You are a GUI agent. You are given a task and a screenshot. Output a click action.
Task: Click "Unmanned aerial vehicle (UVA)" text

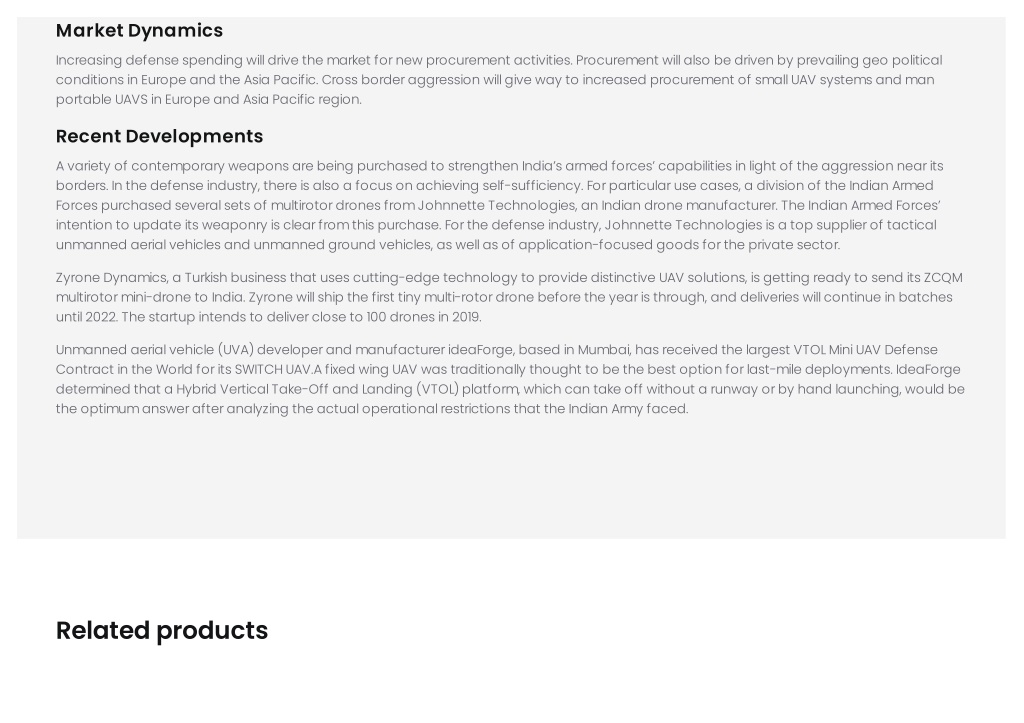(x=155, y=349)
